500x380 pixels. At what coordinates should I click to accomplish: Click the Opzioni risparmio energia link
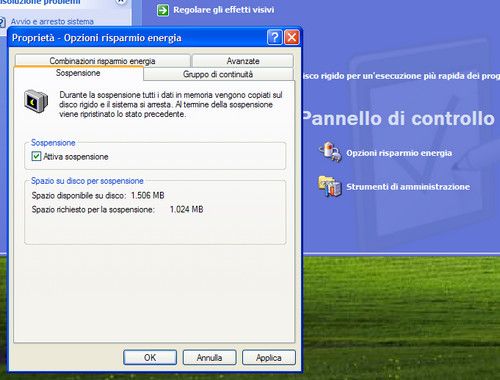tap(399, 153)
